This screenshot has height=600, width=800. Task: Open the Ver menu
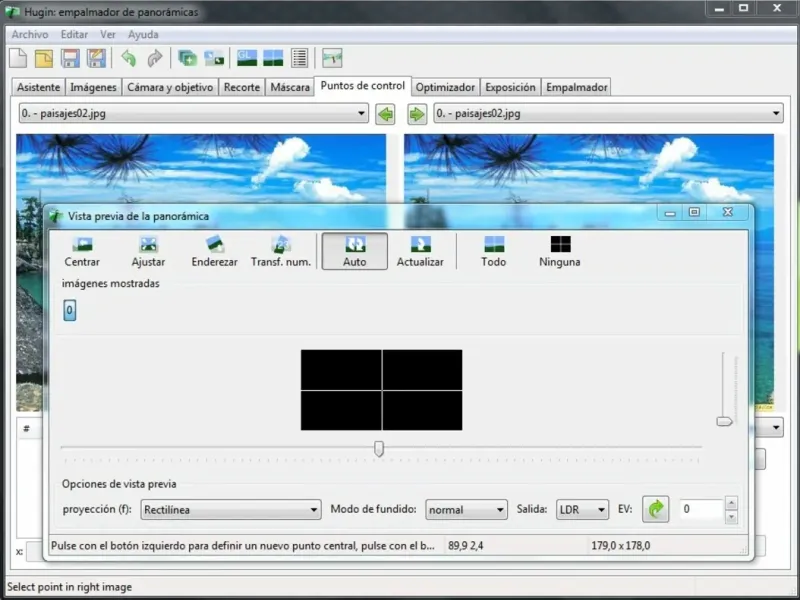coord(108,35)
